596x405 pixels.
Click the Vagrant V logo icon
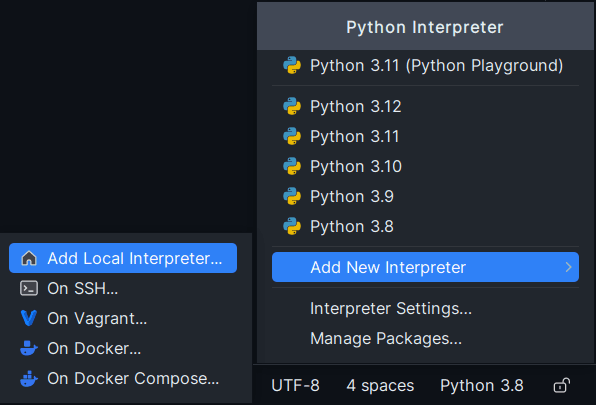(x=29, y=318)
